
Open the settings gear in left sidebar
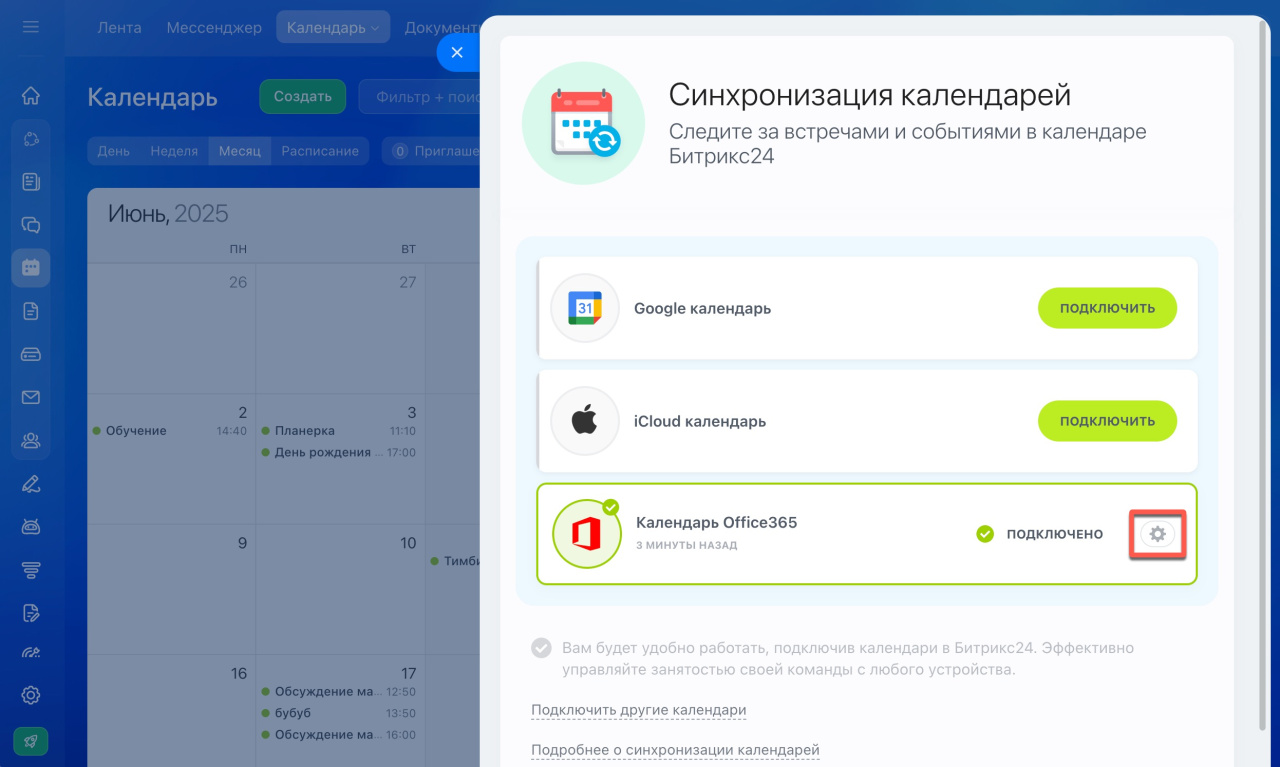[x=31, y=695]
